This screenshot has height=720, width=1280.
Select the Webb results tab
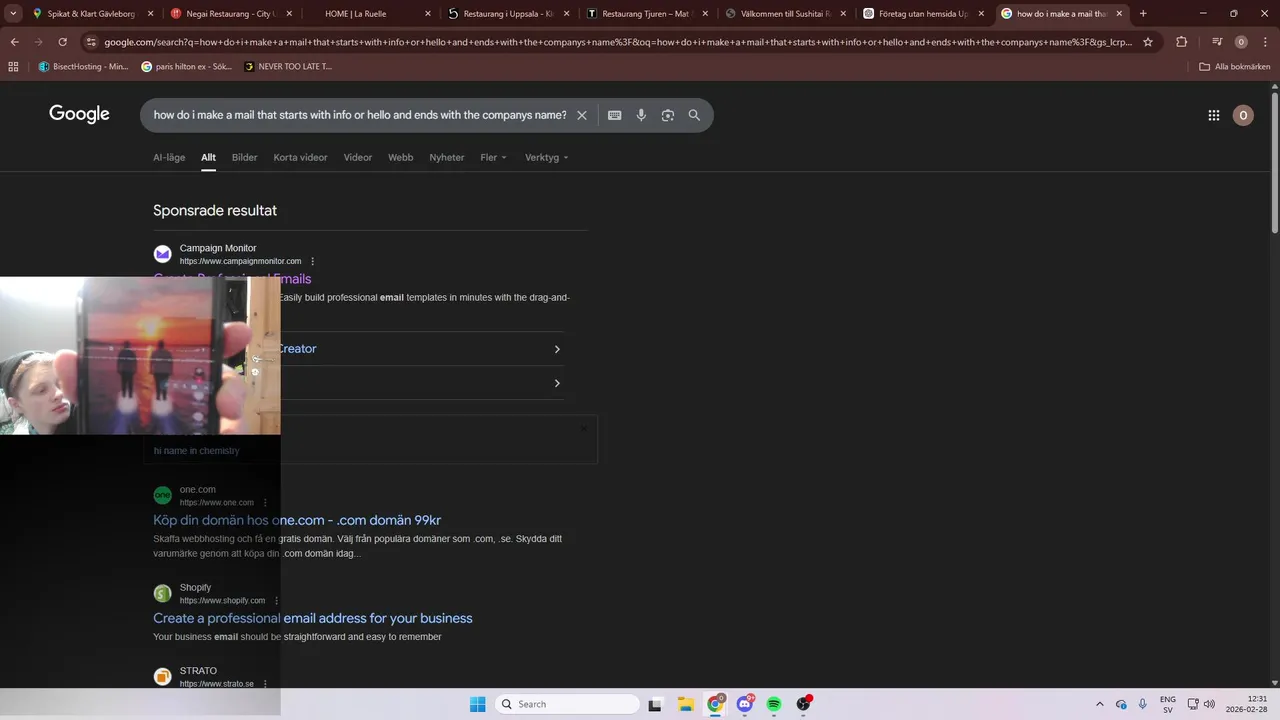pyautogui.click(x=400, y=157)
